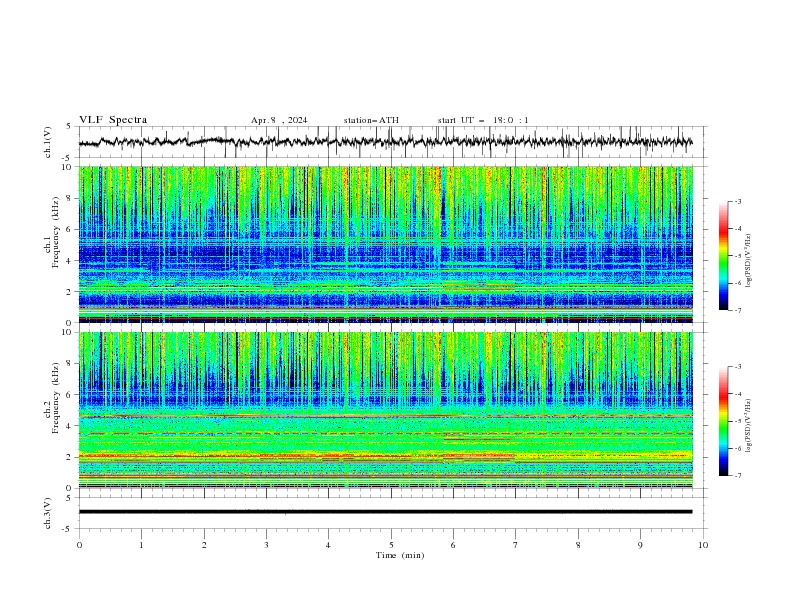Click lower colorbar tick label "-3"
The width and height of the screenshot is (792, 612).
[737, 367]
